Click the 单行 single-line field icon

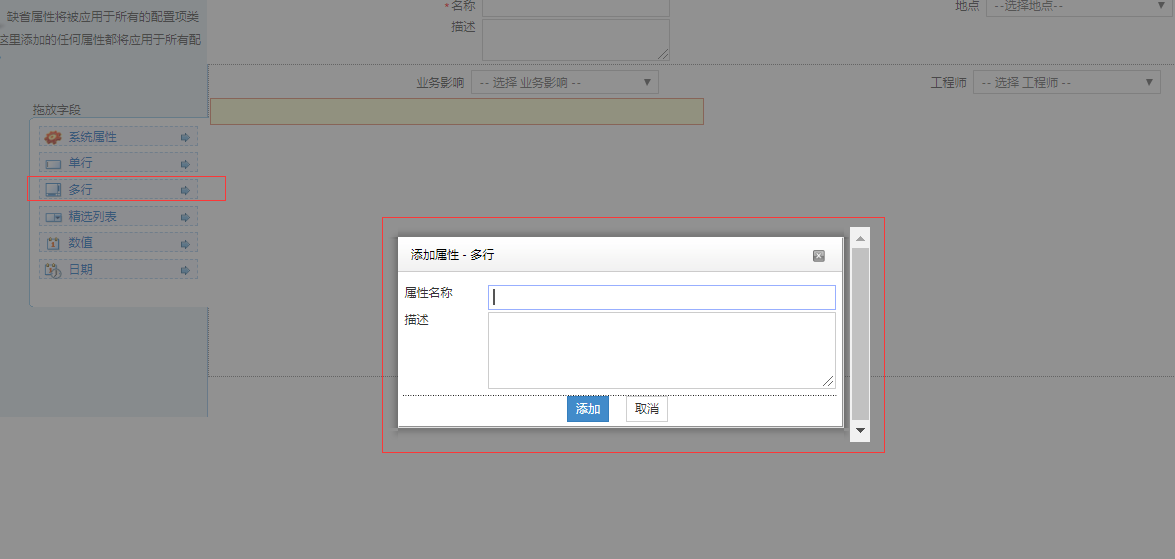tap(52, 164)
